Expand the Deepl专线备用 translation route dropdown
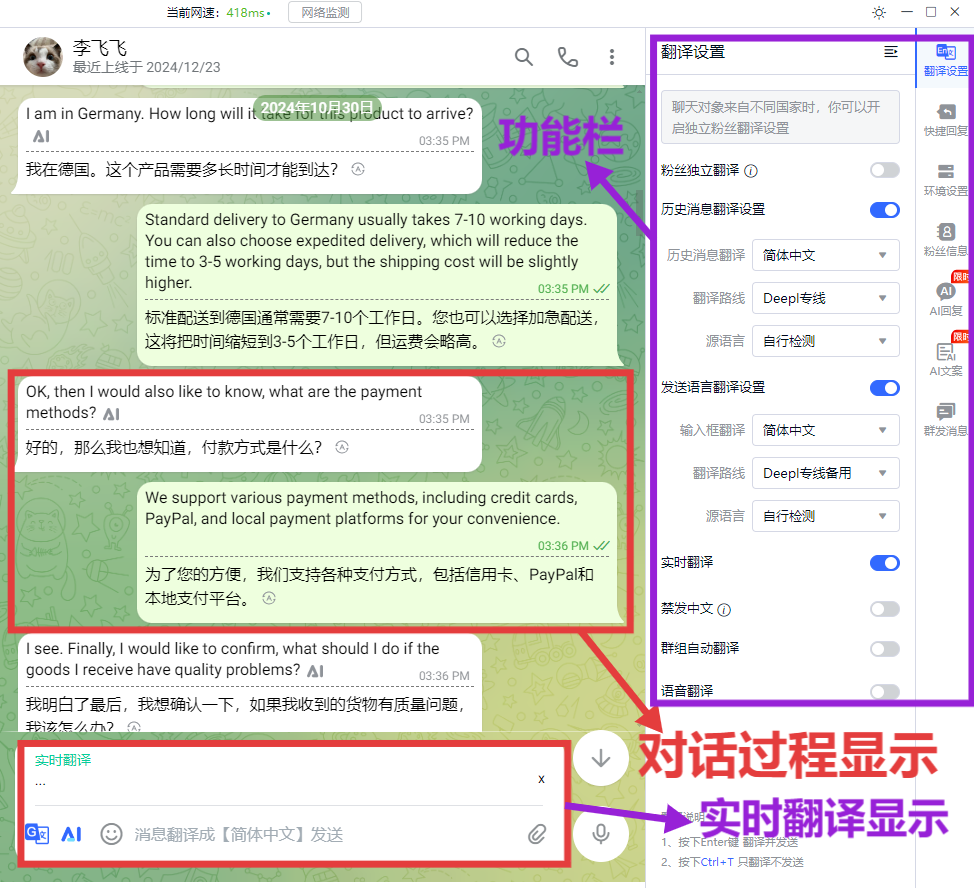The height and width of the screenshot is (893, 974). click(825, 473)
